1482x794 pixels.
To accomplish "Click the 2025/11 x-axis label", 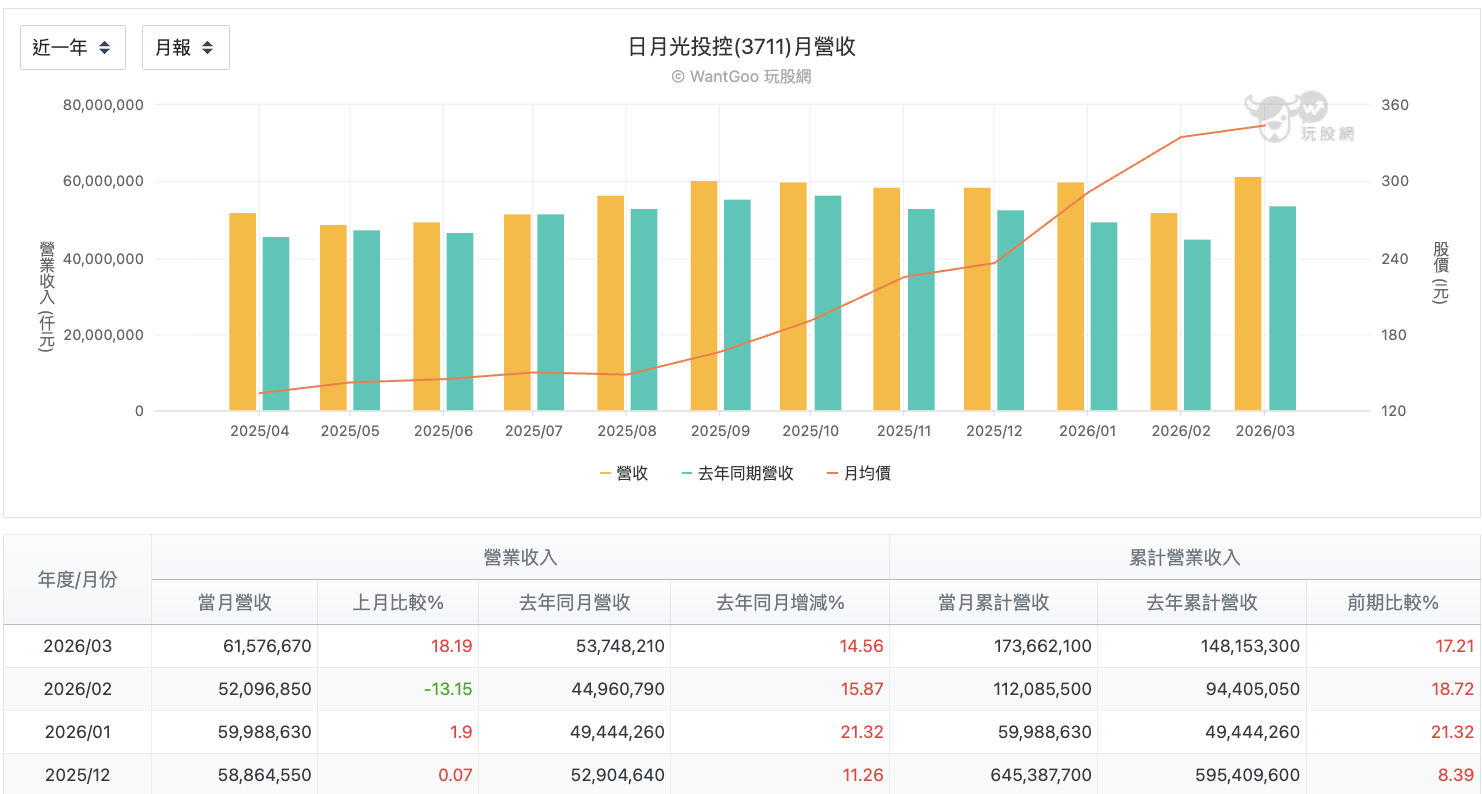I will click(x=904, y=431).
